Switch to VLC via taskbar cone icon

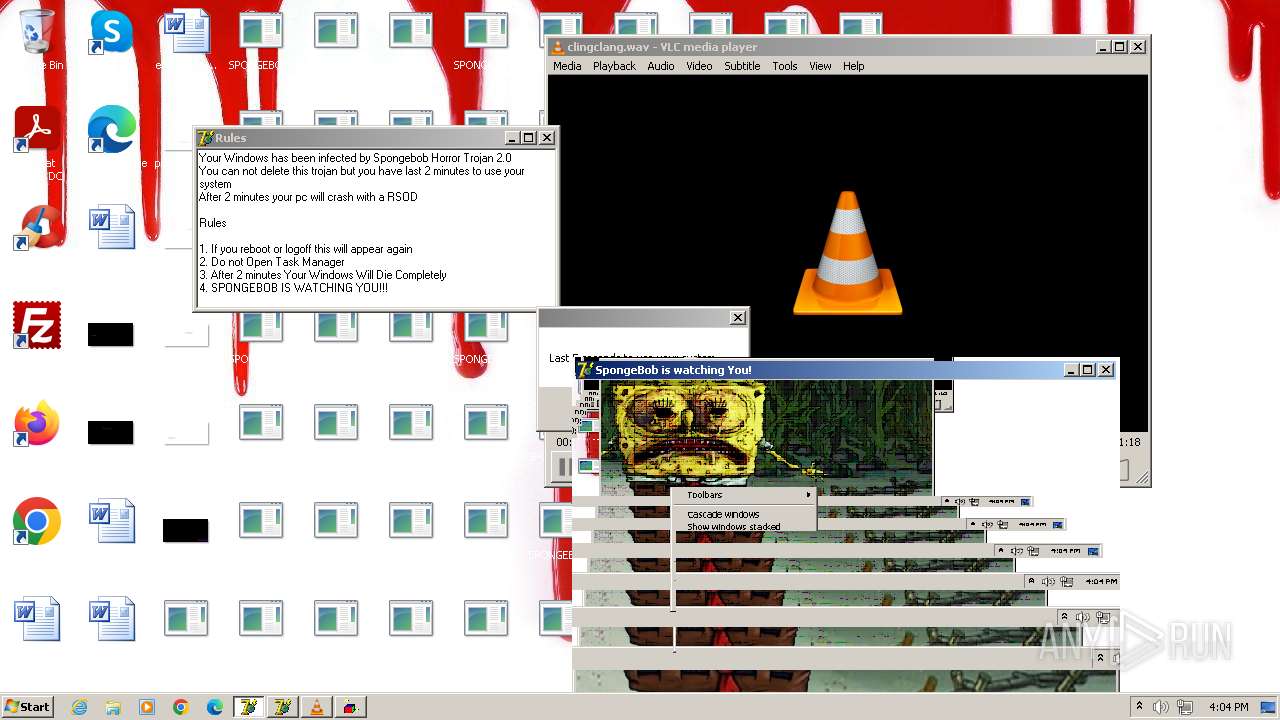click(317, 707)
